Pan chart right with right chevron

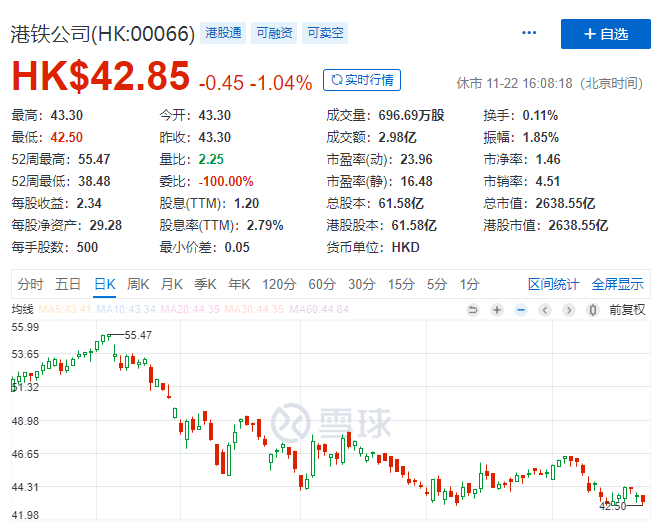pyautogui.click(x=569, y=310)
